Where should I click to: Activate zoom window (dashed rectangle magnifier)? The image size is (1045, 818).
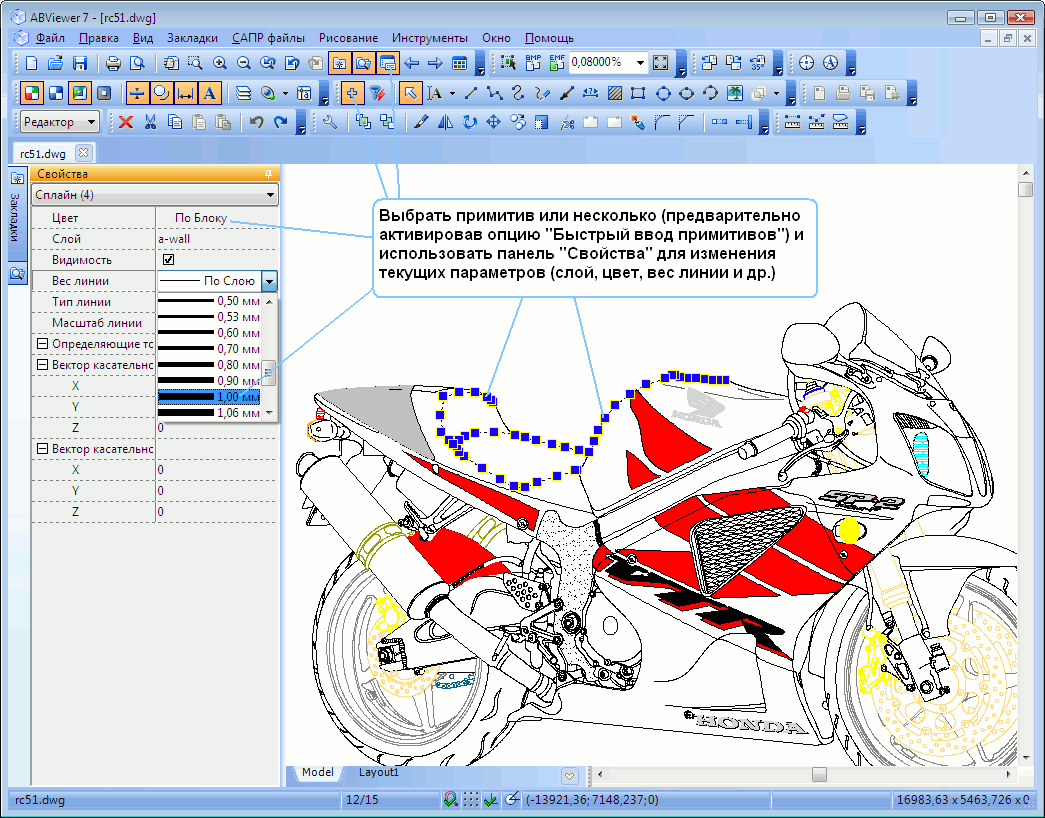195,63
